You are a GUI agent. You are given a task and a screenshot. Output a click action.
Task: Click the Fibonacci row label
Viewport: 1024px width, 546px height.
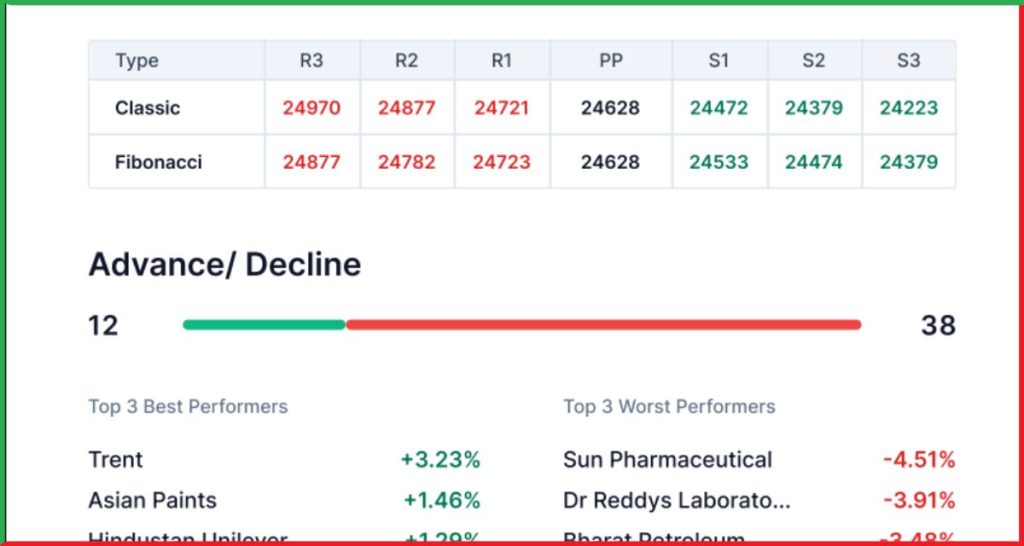pyautogui.click(x=159, y=162)
